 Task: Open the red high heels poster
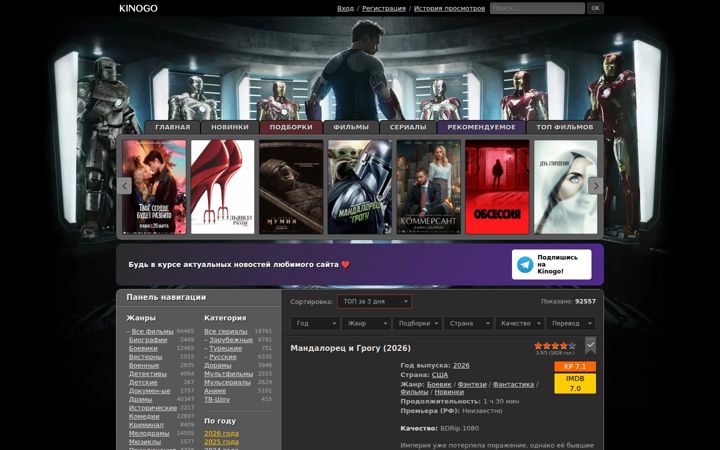point(223,187)
